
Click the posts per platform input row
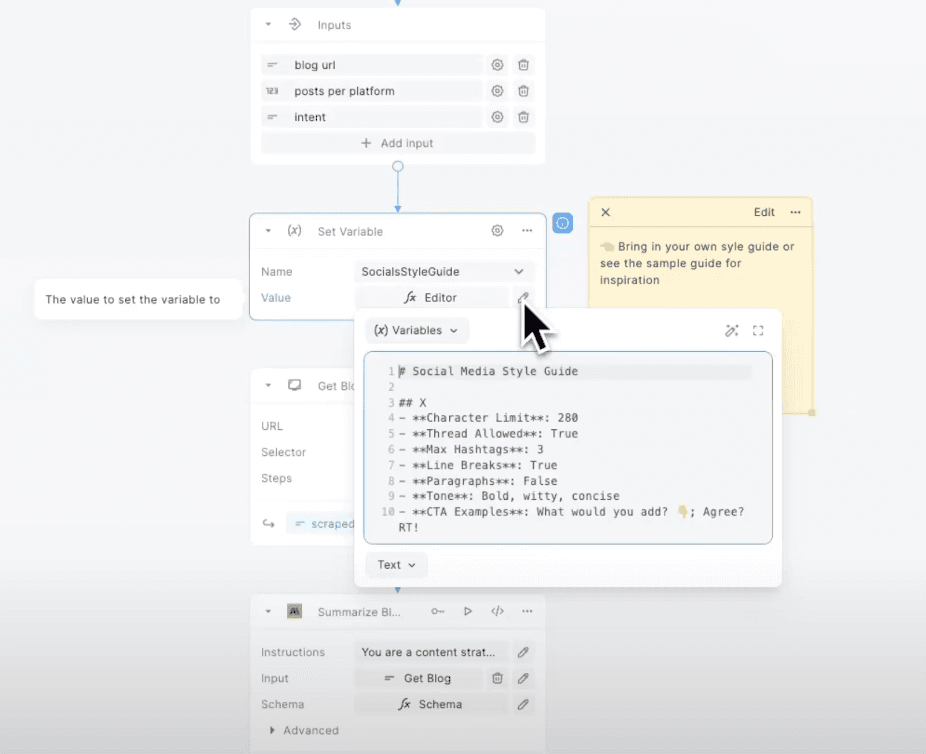pyautogui.click(x=372, y=91)
